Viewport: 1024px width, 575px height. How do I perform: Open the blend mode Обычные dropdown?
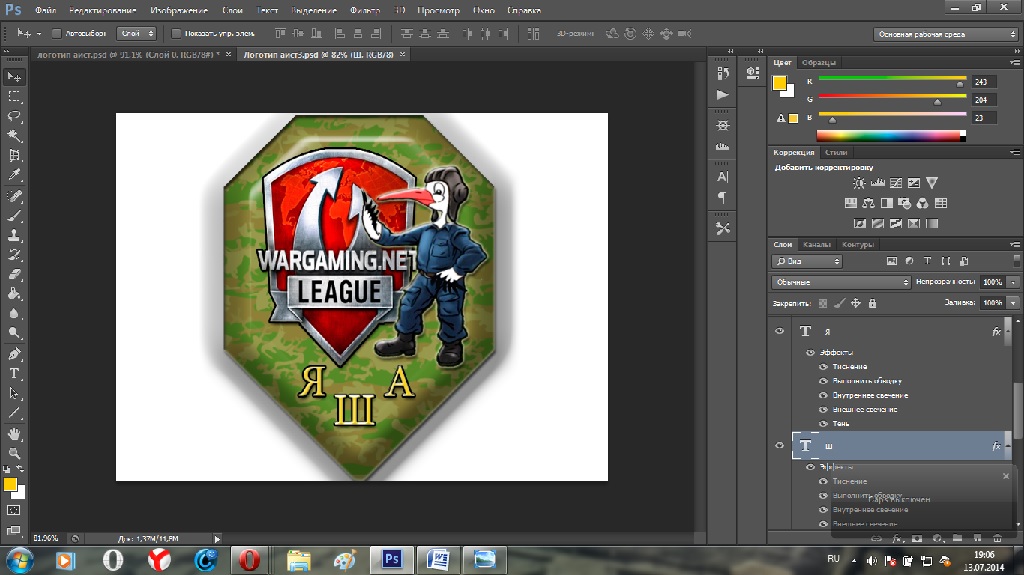841,282
